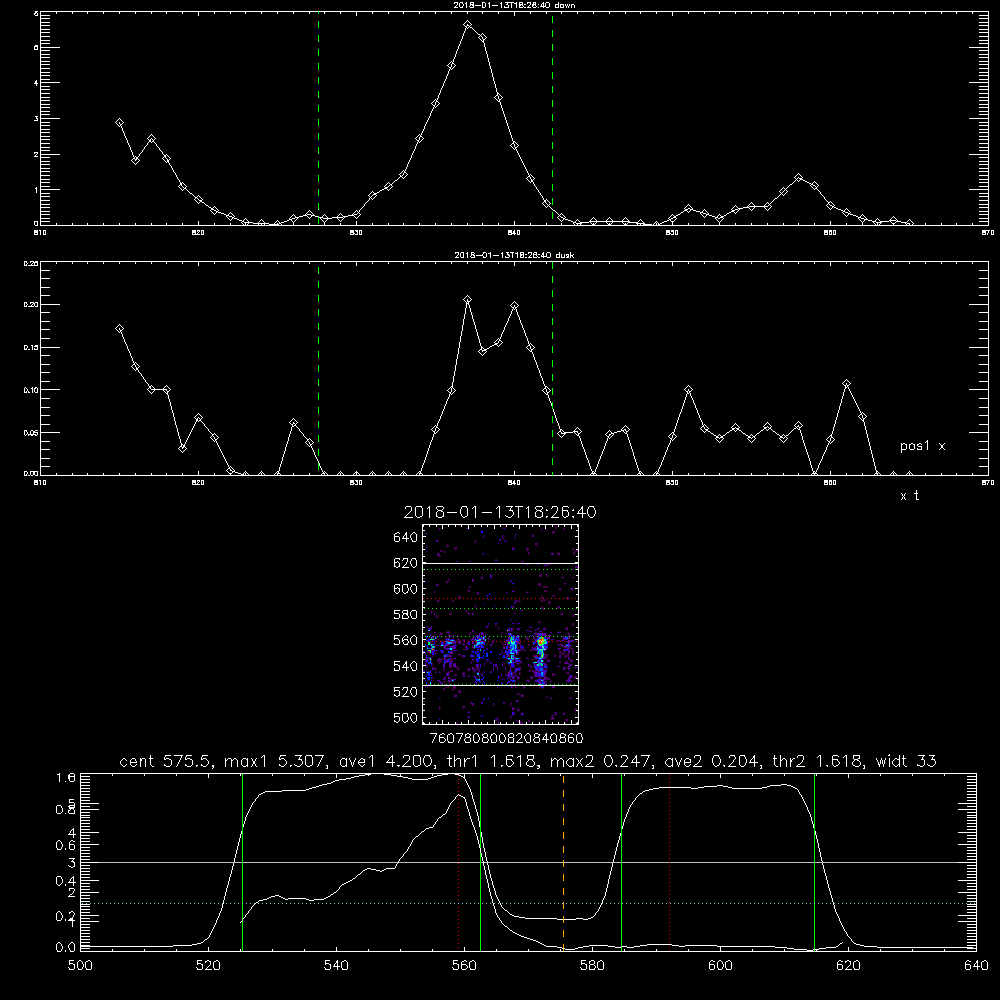
Task: Click the red dotted line near 559 in bottom plot
Action: pos(459,862)
